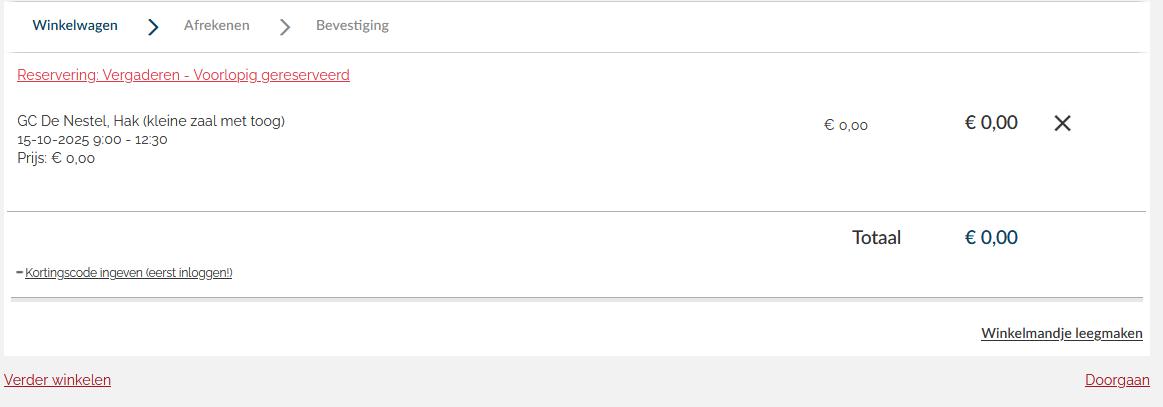This screenshot has height=407, width=1163.
Task: Open Kortingscode ingeven discount code link
Action: [x=128, y=273]
